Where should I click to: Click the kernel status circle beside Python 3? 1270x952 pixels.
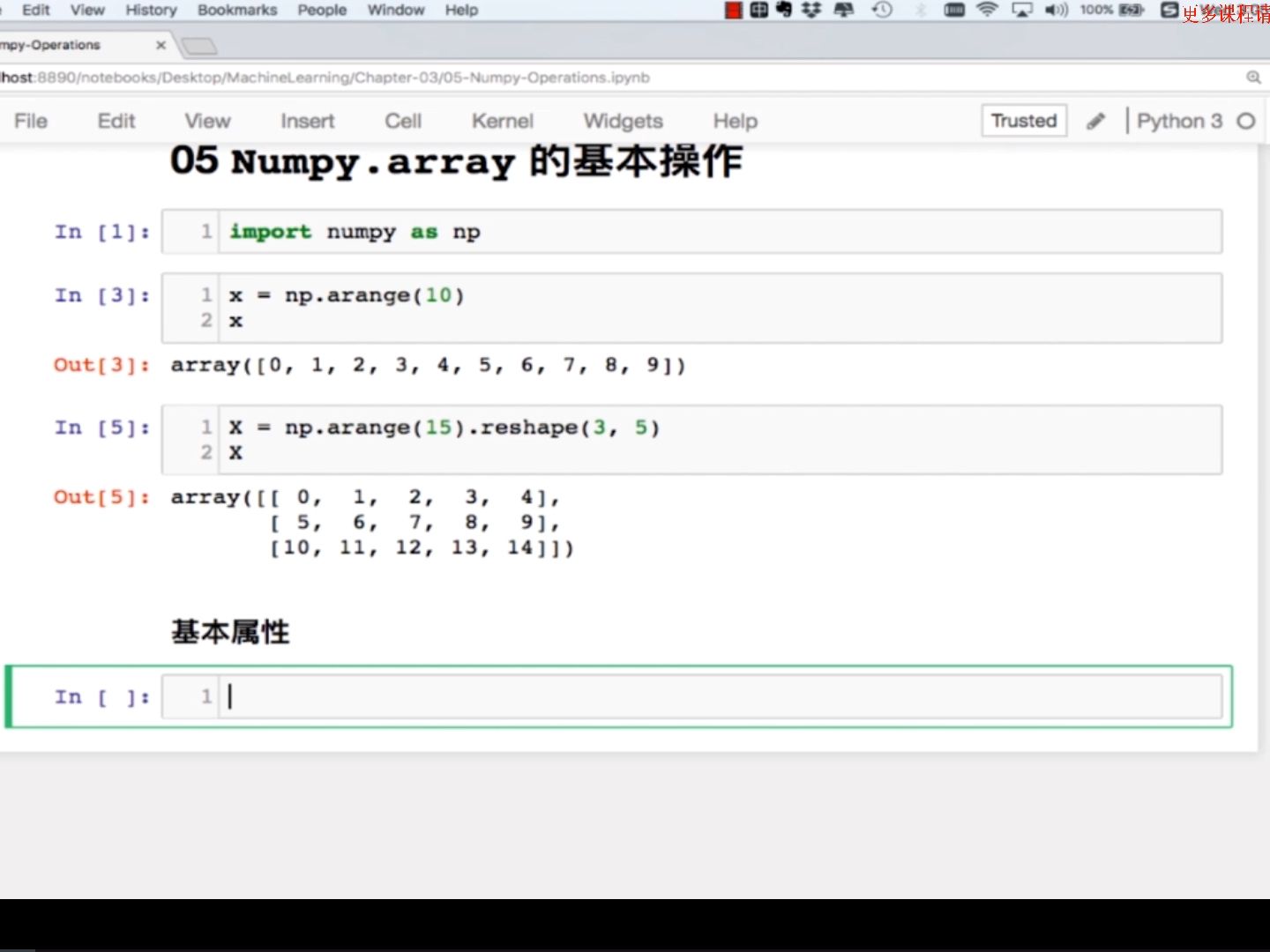(x=1246, y=121)
